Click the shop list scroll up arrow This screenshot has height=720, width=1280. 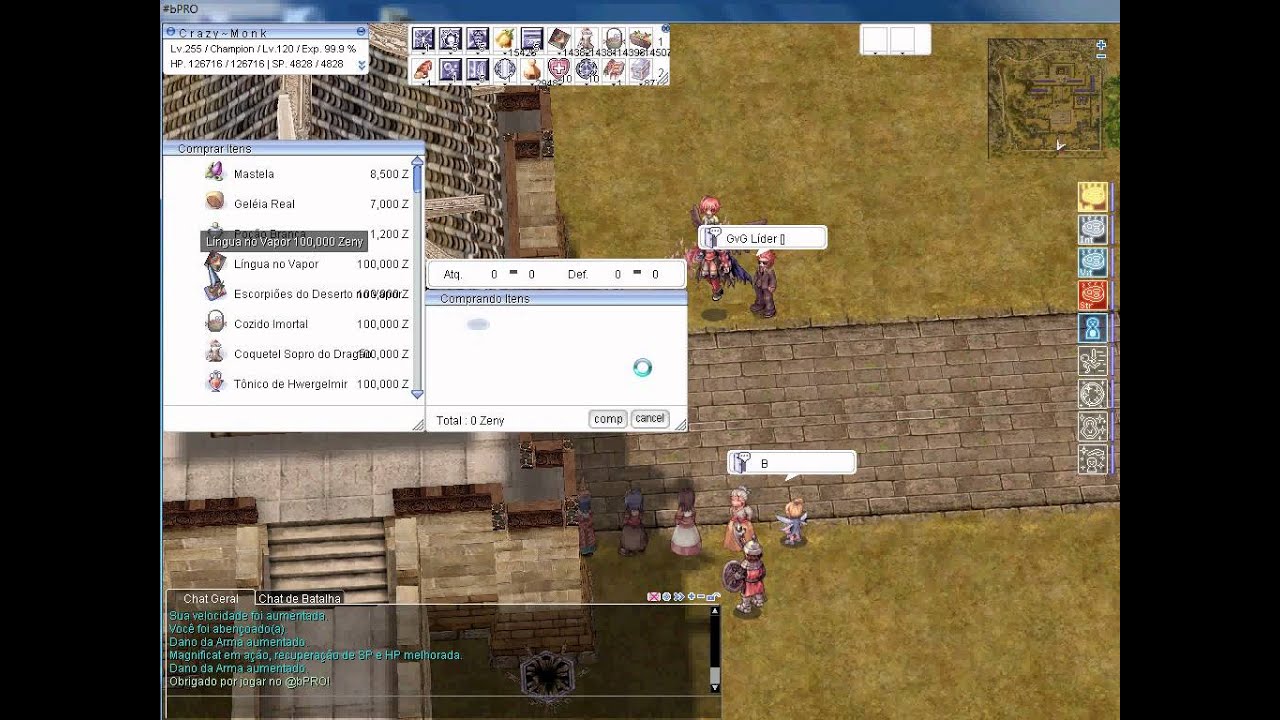(x=417, y=161)
